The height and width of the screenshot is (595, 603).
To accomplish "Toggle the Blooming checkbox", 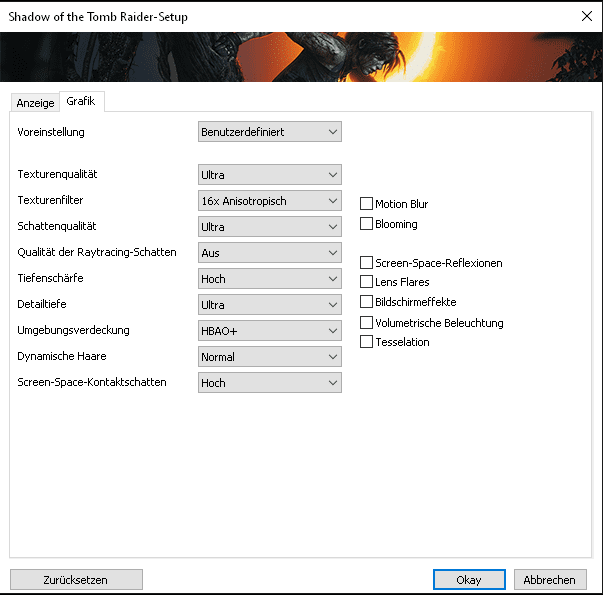I will pyautogui.click(x=367, y=224).
